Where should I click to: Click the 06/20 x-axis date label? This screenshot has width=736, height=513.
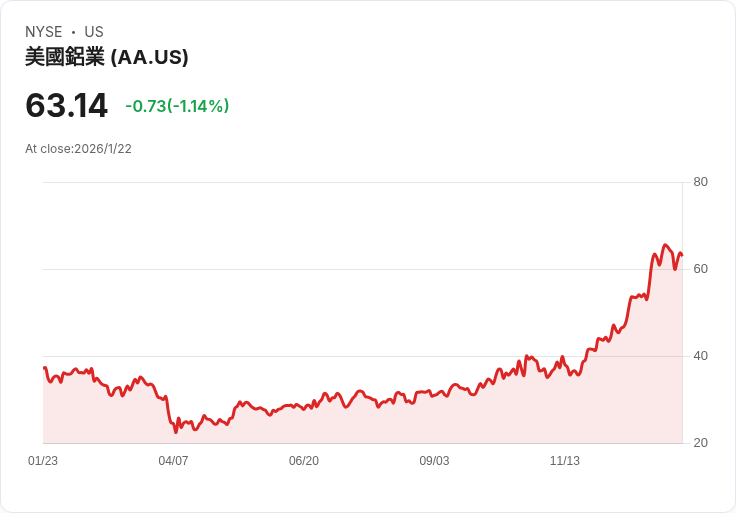304,461
